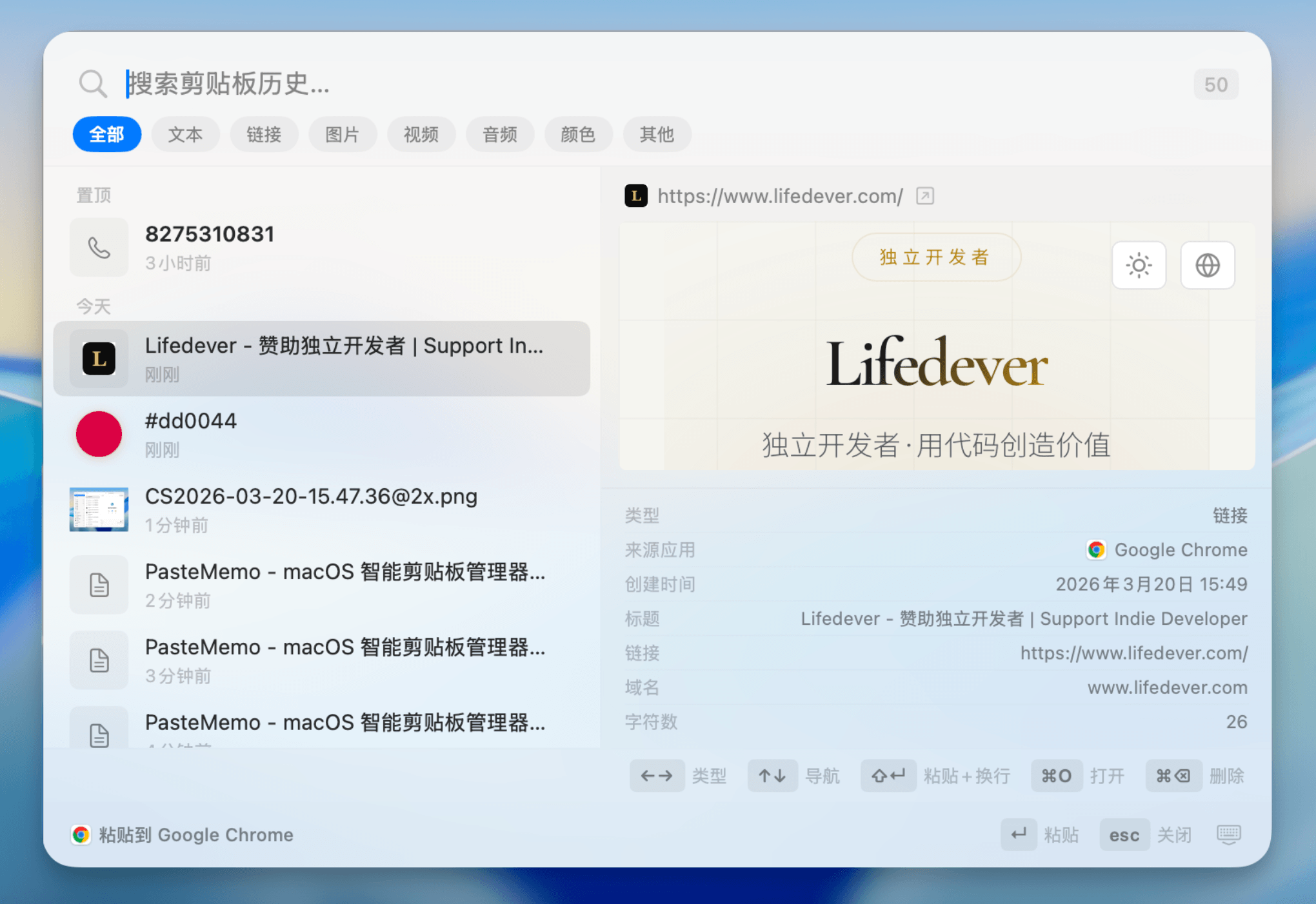The width and height of the screenshot is (1316, 904).
Task: Click the 50 item count badge
Action: click(1215, 84)
